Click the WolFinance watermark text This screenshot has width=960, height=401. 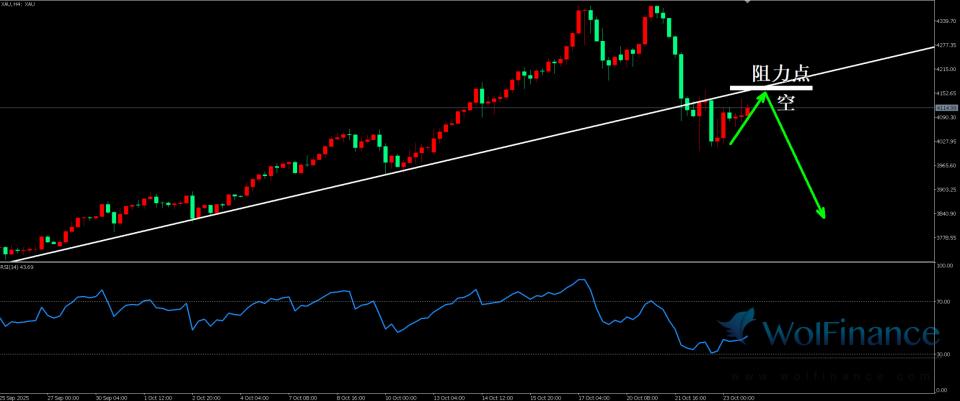coord(850,333)
